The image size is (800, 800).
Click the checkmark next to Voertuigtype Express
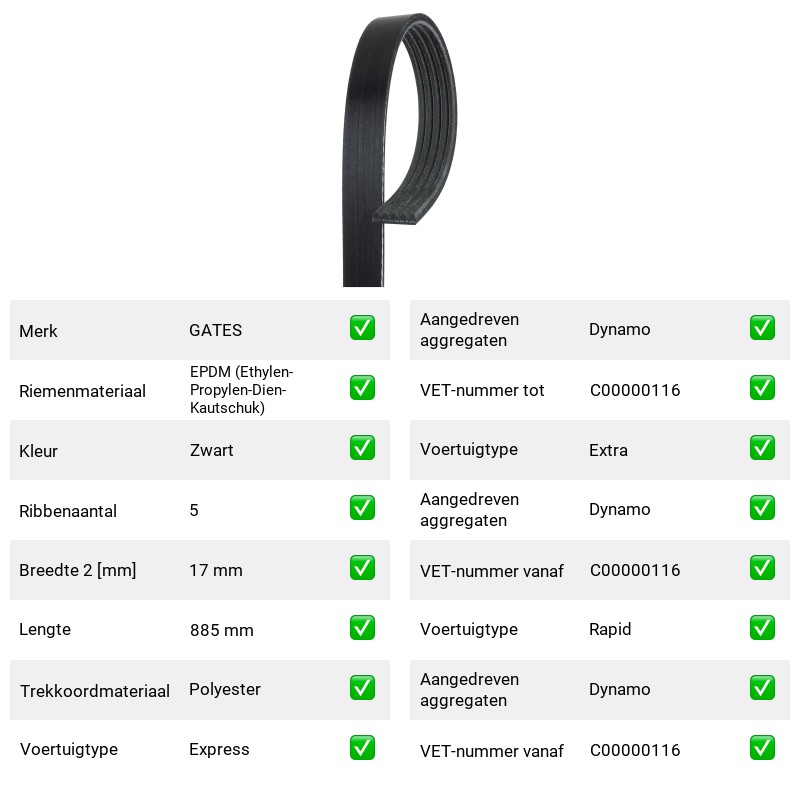[362, 747]
